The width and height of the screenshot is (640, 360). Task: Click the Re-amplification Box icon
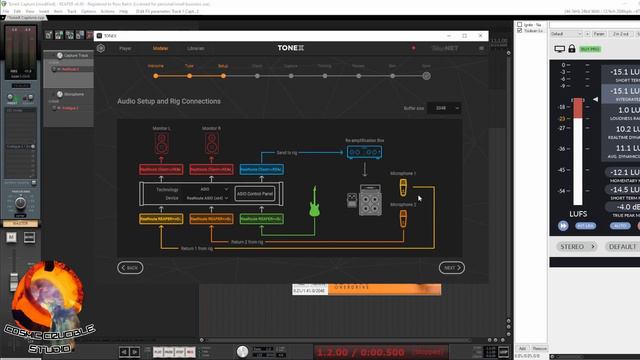point(364,152)
